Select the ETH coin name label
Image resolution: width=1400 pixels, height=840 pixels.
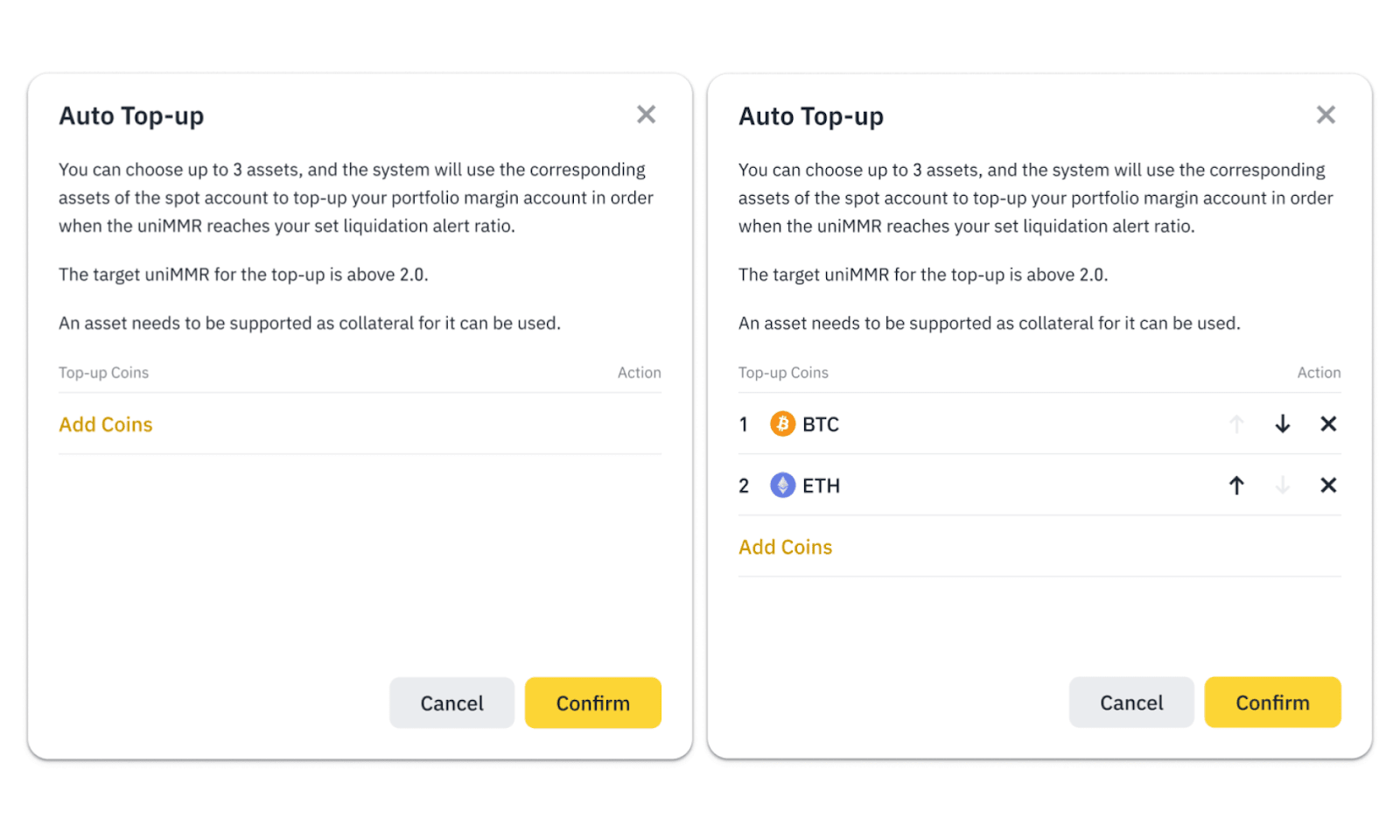(x=821, y=486)
